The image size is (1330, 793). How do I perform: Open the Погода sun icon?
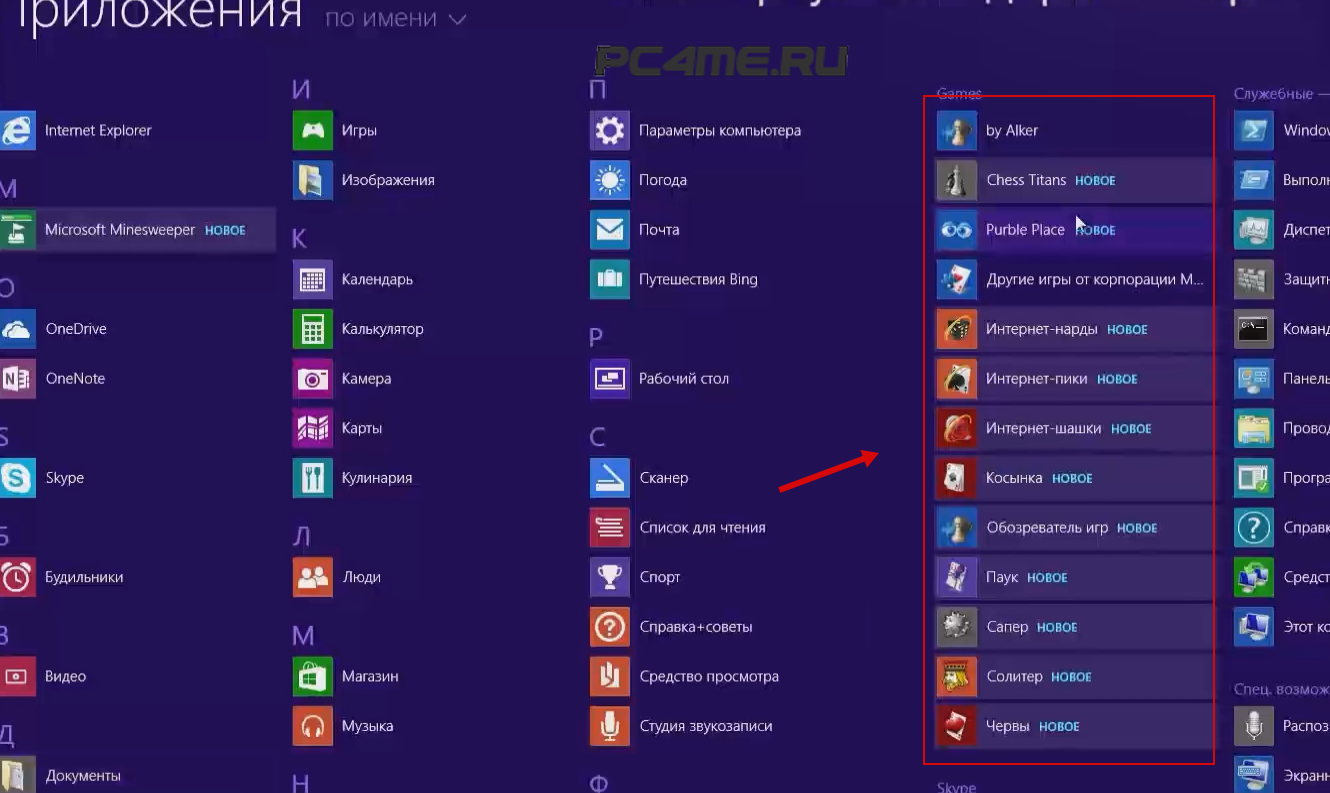coord(610,180)
